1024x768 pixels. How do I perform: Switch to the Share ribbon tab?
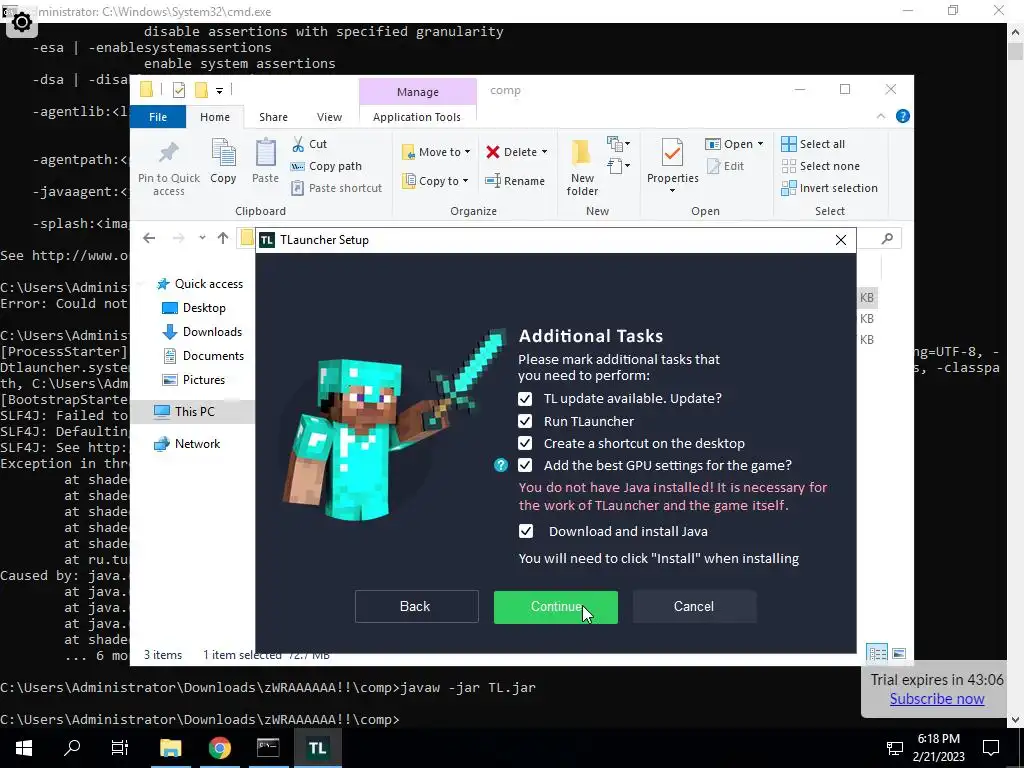coord(273,117)
